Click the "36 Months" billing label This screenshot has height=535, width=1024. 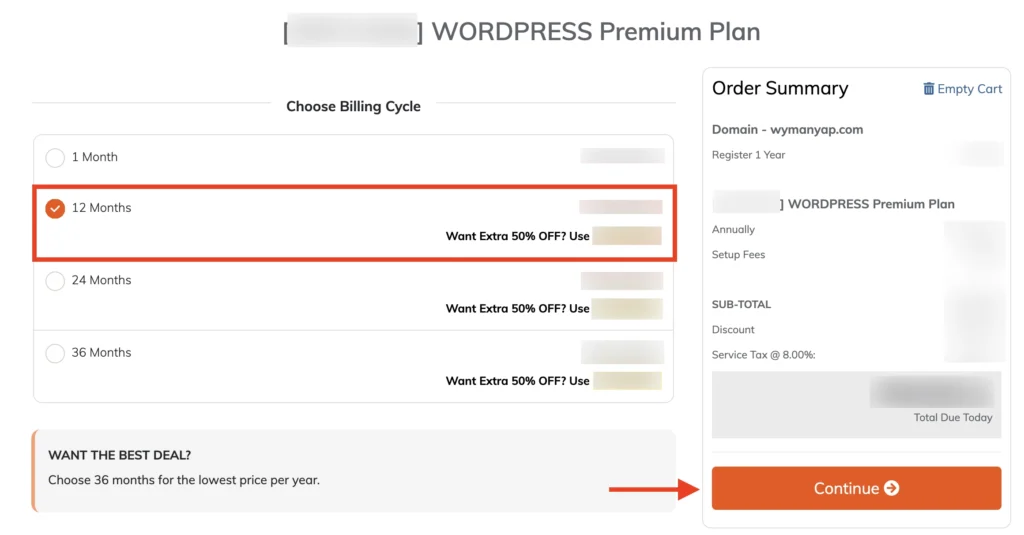(101, 352)
